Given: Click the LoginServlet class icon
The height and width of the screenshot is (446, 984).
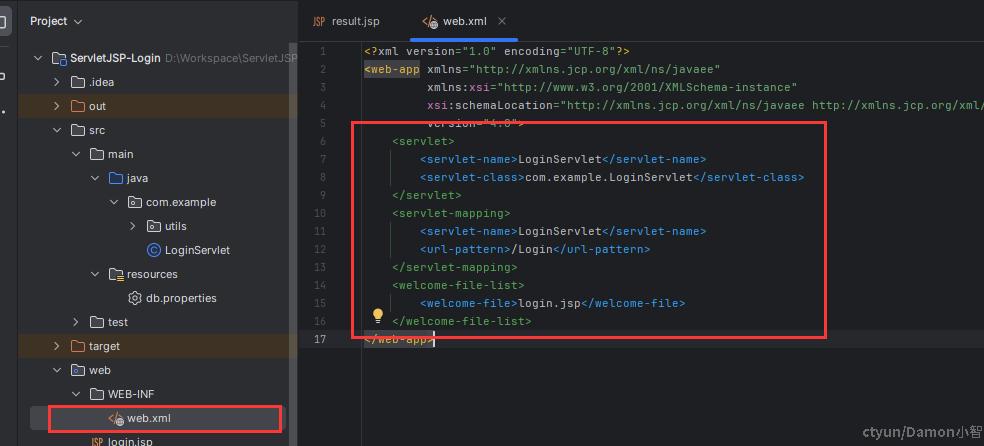Looking at the screenshot, I should pyautogui.click(x=153, y=250).
